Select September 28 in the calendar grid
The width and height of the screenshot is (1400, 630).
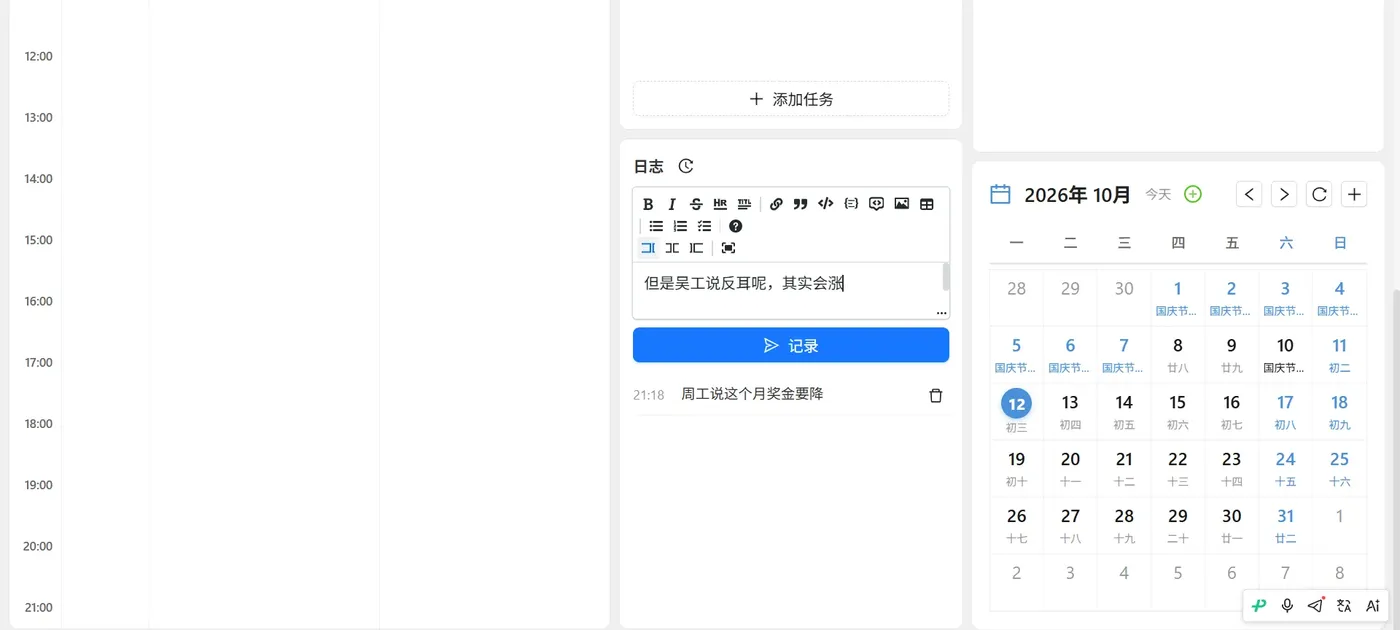click(x=1017, y=298)
